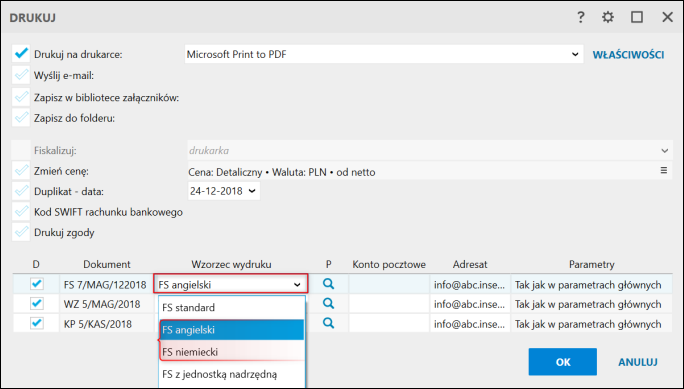The width and height of the screenshot is (684, 389).
Task: Confirm printing with the OK button
Action: coord(563,362)
